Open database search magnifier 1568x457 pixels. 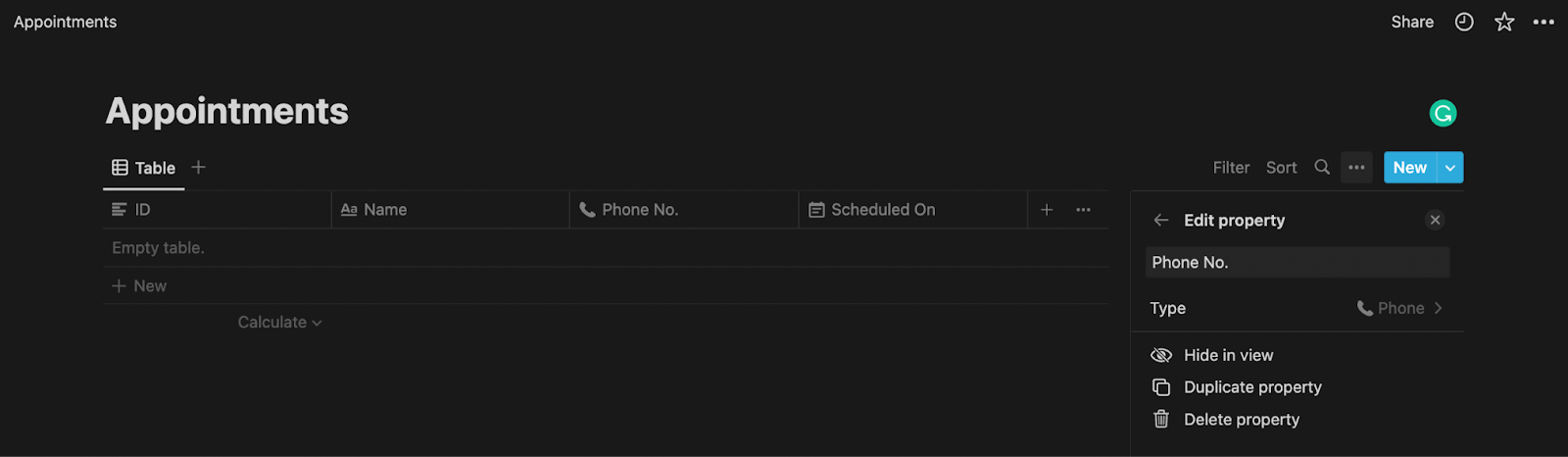pos(1322,168)
